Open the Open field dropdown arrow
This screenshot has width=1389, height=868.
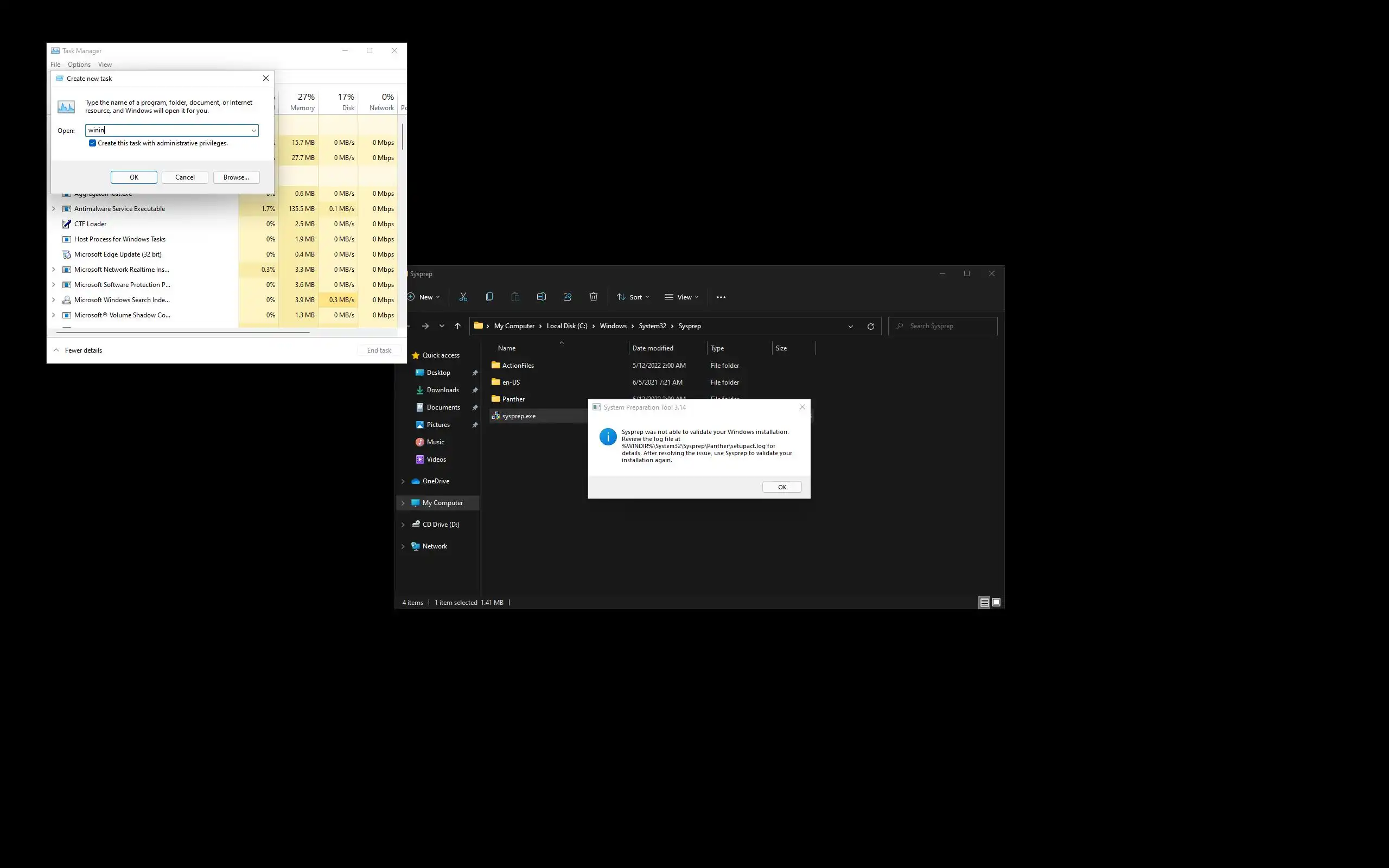pos(253,130)
